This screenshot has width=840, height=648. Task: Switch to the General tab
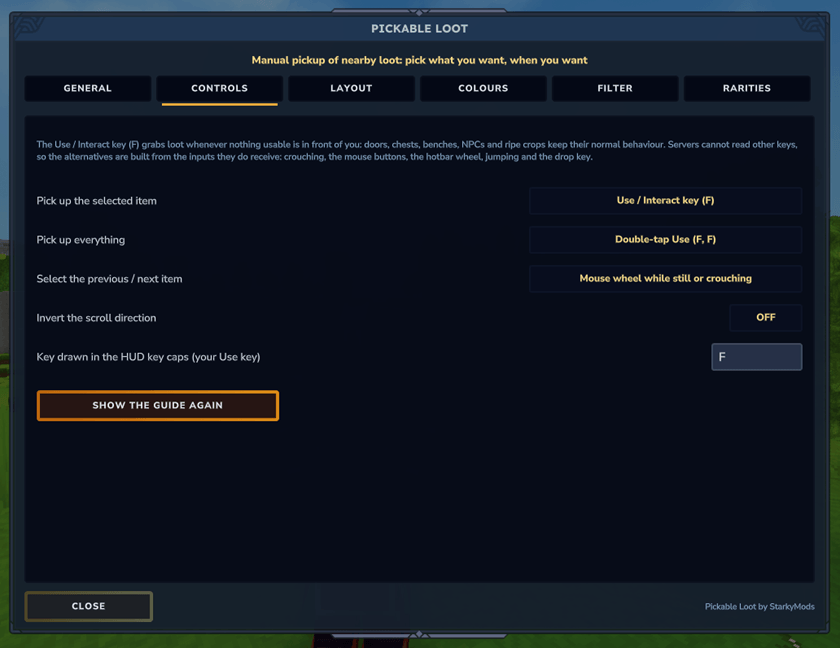[x=87, y=88]
